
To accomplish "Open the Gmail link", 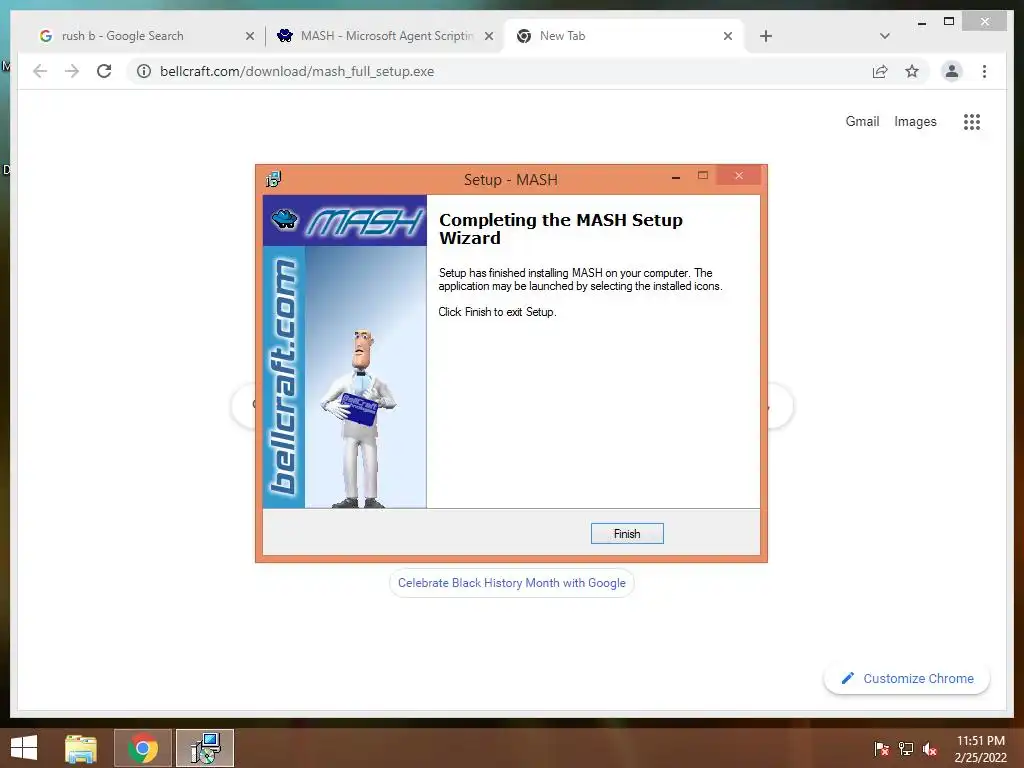I will click(862, 121).
